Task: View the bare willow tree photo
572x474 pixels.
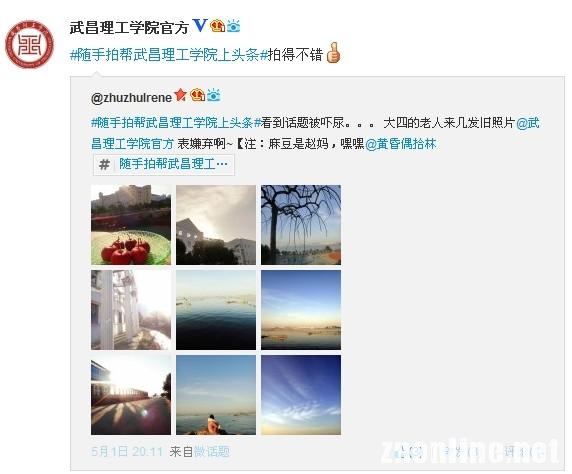Action: [301, 225]
